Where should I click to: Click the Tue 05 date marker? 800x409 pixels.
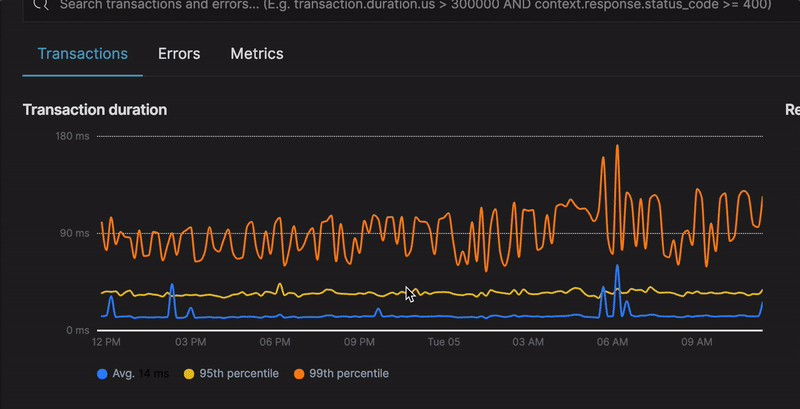coord(443,342)
